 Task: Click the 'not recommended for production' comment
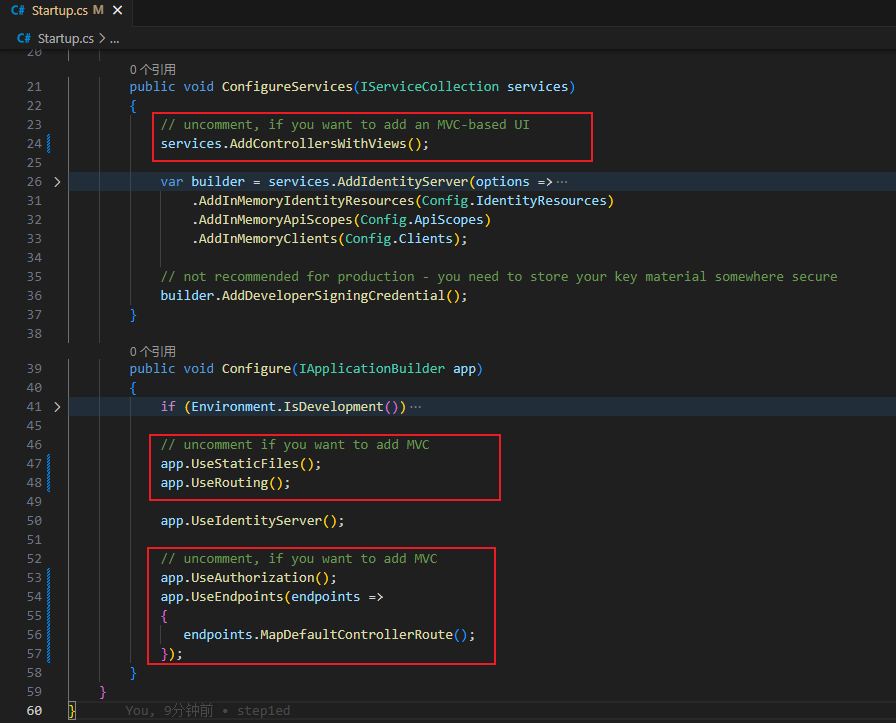click(499, 277)
